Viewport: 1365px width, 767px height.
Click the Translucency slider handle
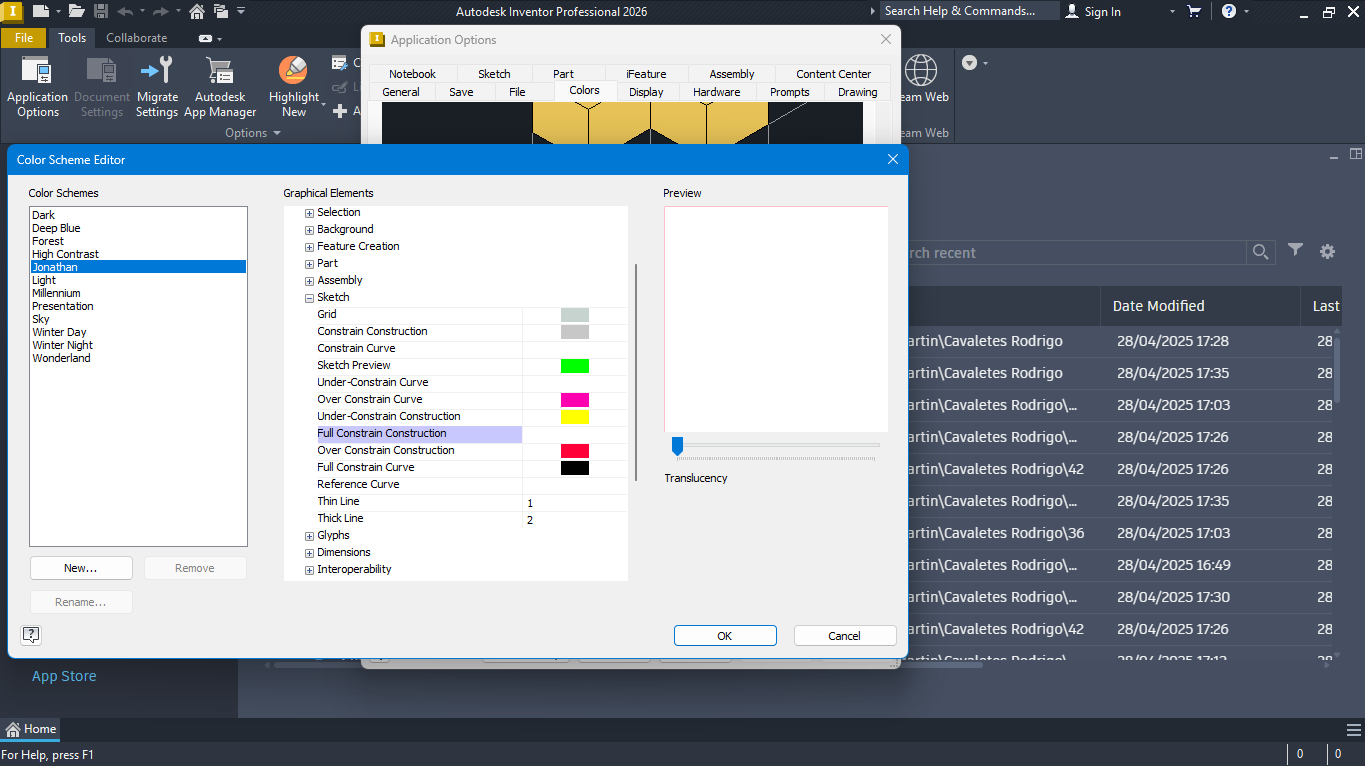tap(677, 447)
